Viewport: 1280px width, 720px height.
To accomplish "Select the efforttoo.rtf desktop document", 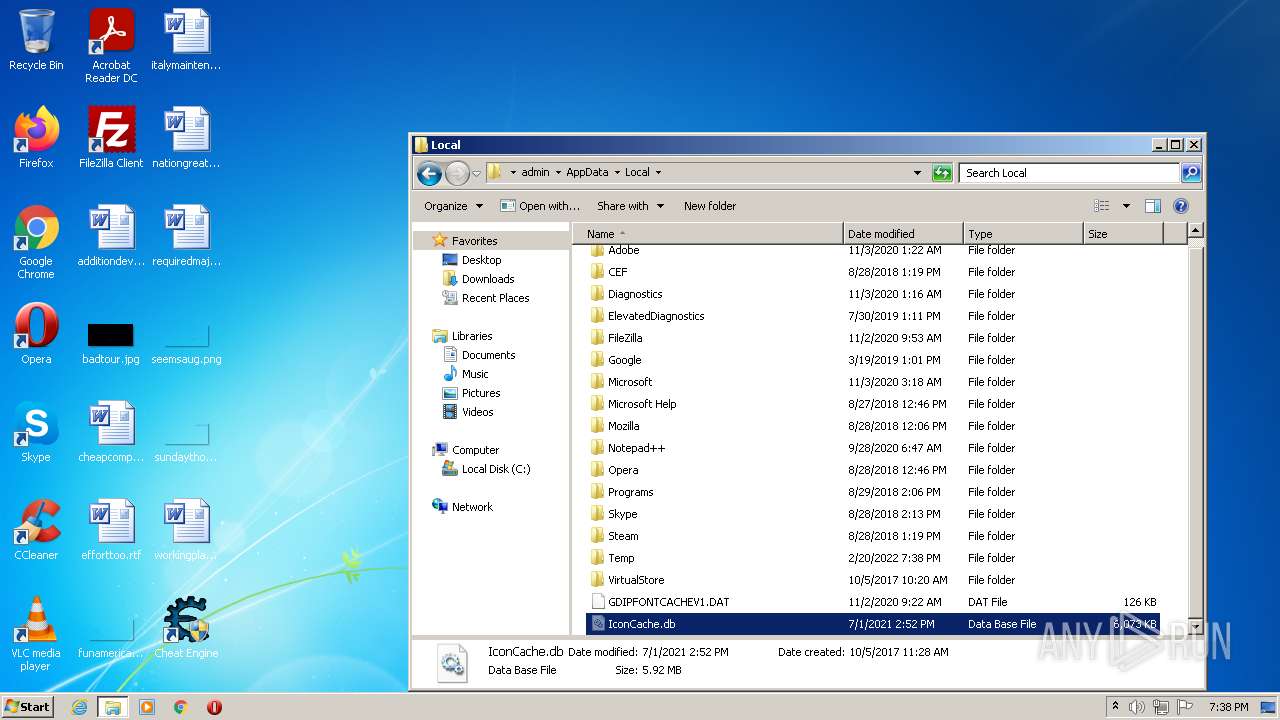I will 111,530.
